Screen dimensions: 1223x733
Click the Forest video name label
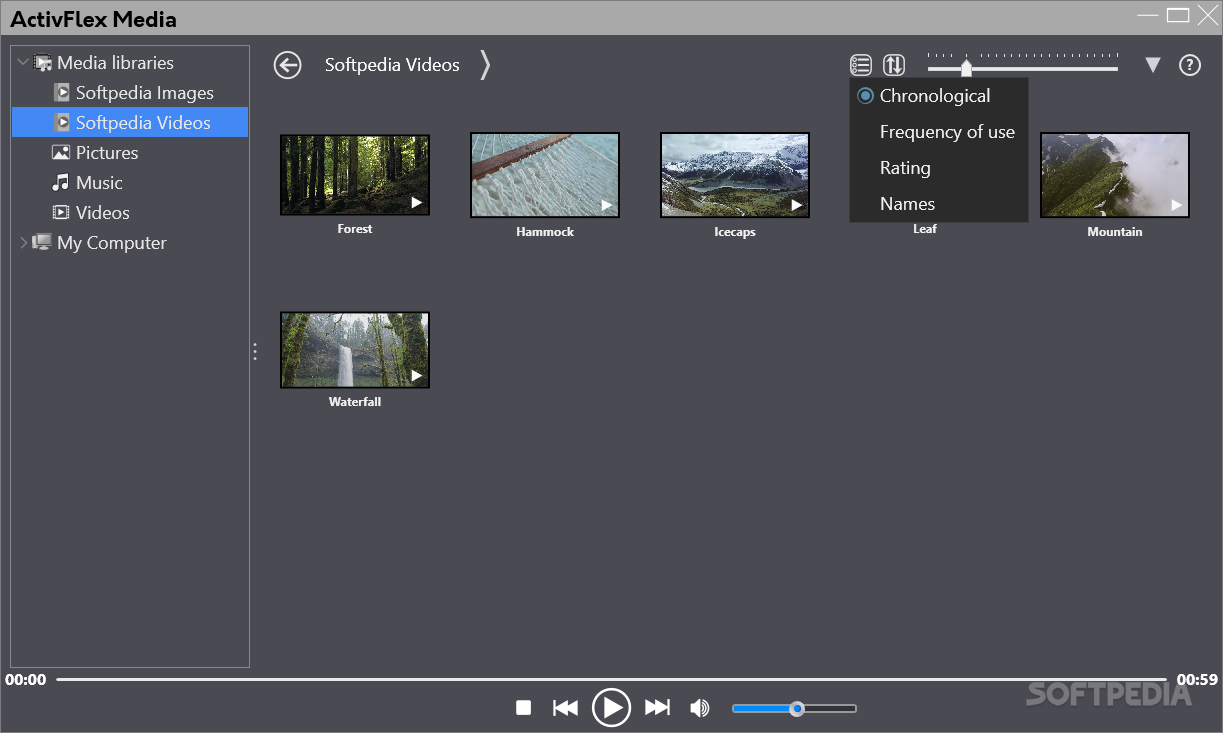click(355, 229)
